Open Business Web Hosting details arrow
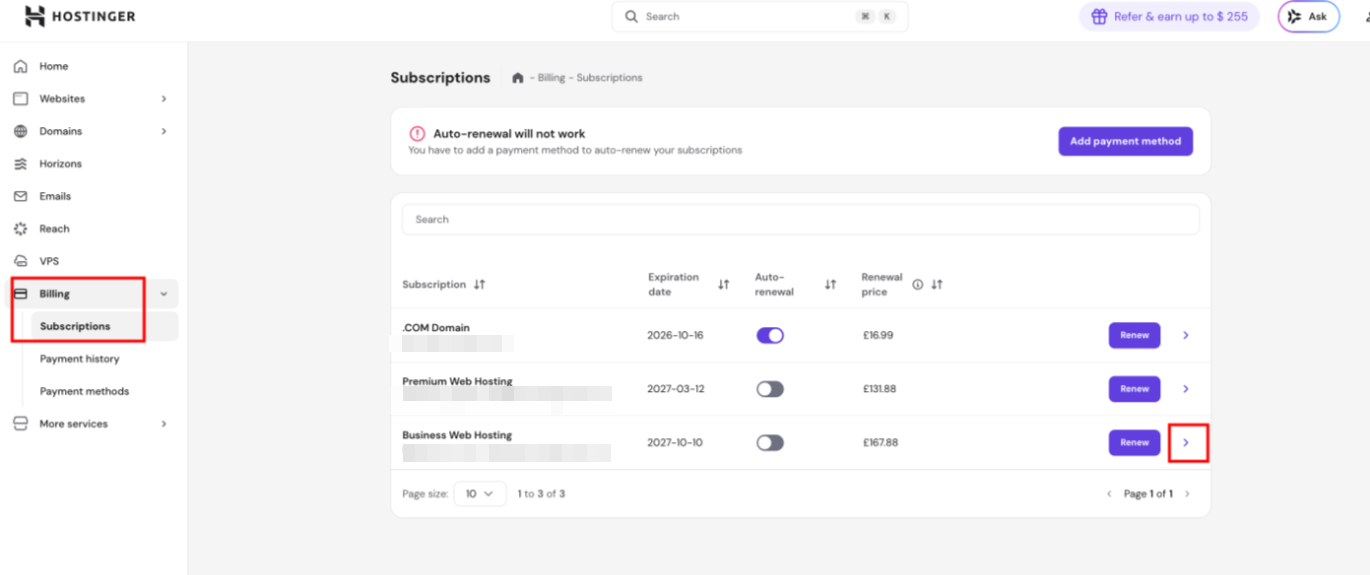Screen dimensions: 1370x575 [1187, 443]
